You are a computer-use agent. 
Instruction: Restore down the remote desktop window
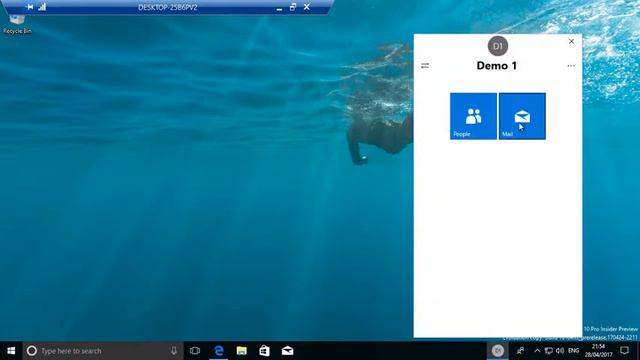tap(293, 7)
